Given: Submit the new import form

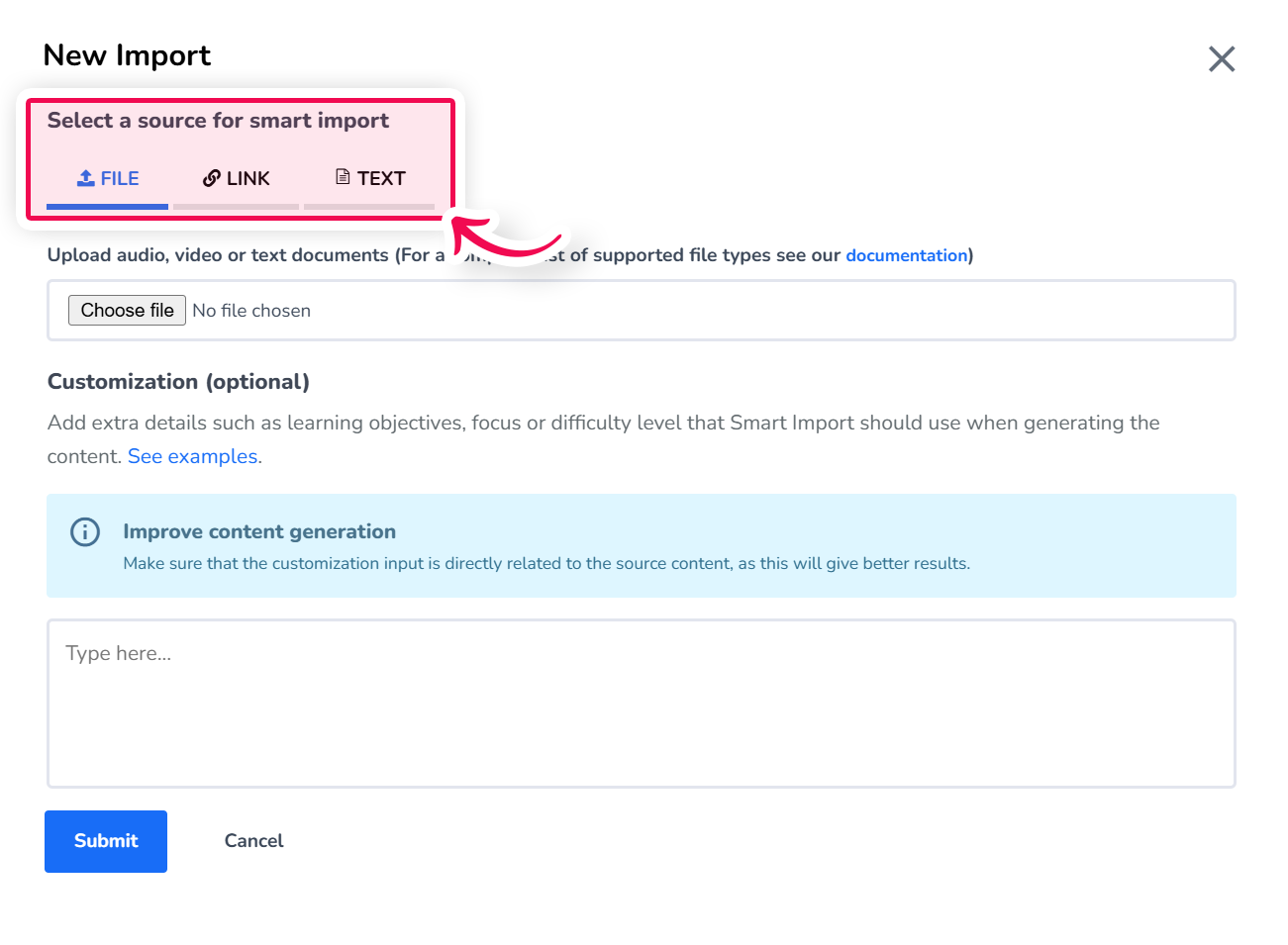Looking at the screenshot, I should tap(106, 841).
